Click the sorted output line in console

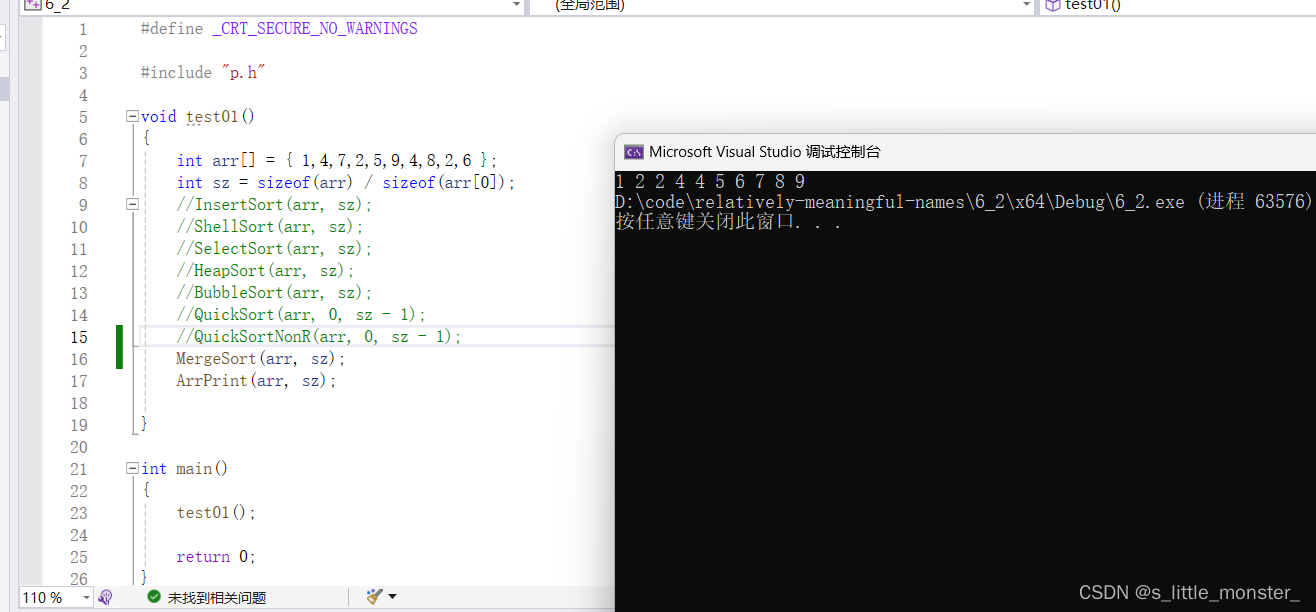click(710, 182)
